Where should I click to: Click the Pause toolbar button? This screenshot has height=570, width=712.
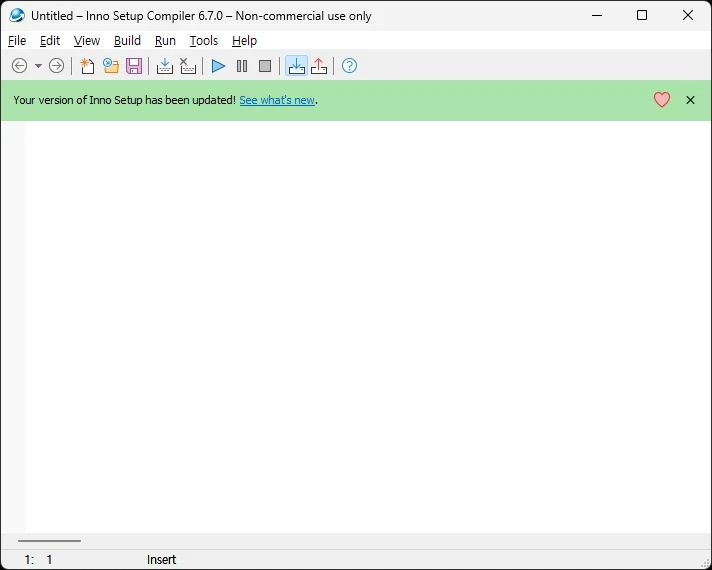point(242,66)
